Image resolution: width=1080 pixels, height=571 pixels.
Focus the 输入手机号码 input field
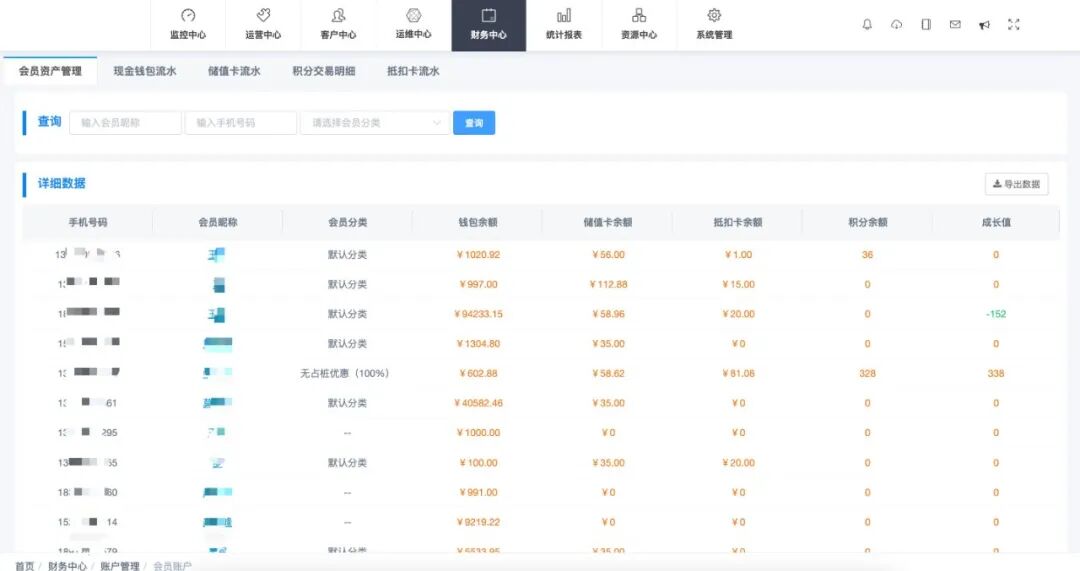[240, 123]
